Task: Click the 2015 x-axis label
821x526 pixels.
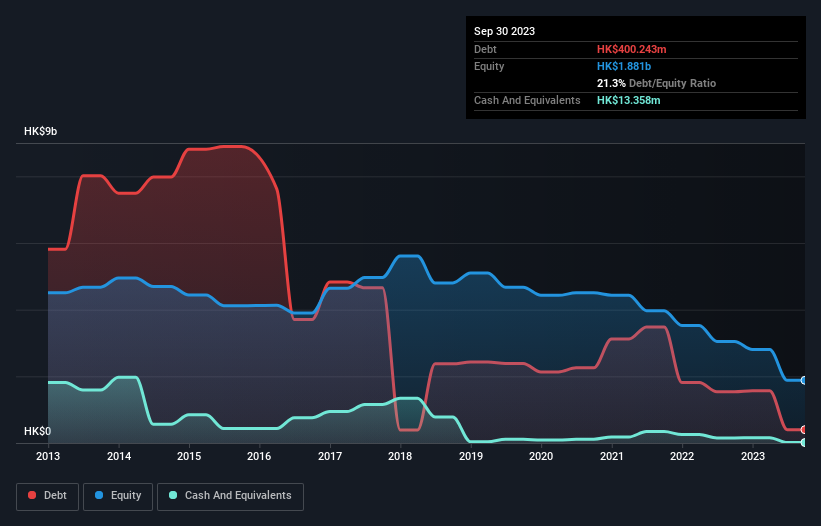Action: (189, 456)
